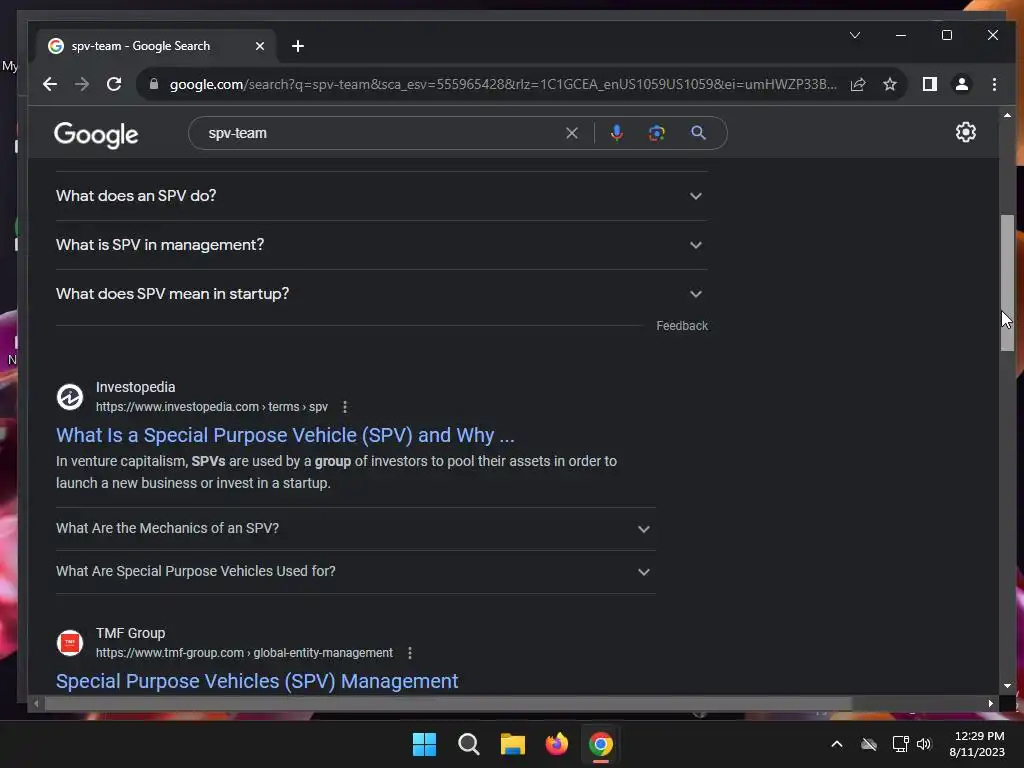Expand 'What is SPV in management?'
Viewport: 1024px width, 768px height.
[x=381, y=245]
